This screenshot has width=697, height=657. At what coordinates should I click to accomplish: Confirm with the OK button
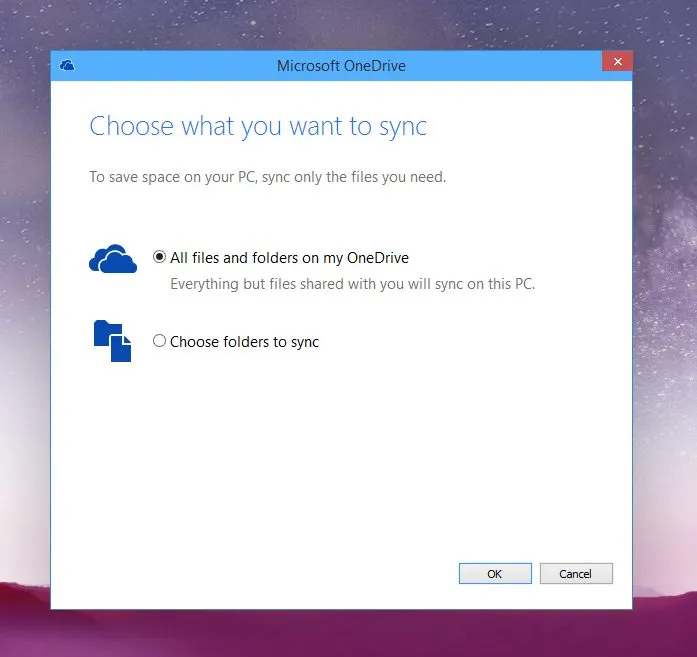(x=495, y=573)
